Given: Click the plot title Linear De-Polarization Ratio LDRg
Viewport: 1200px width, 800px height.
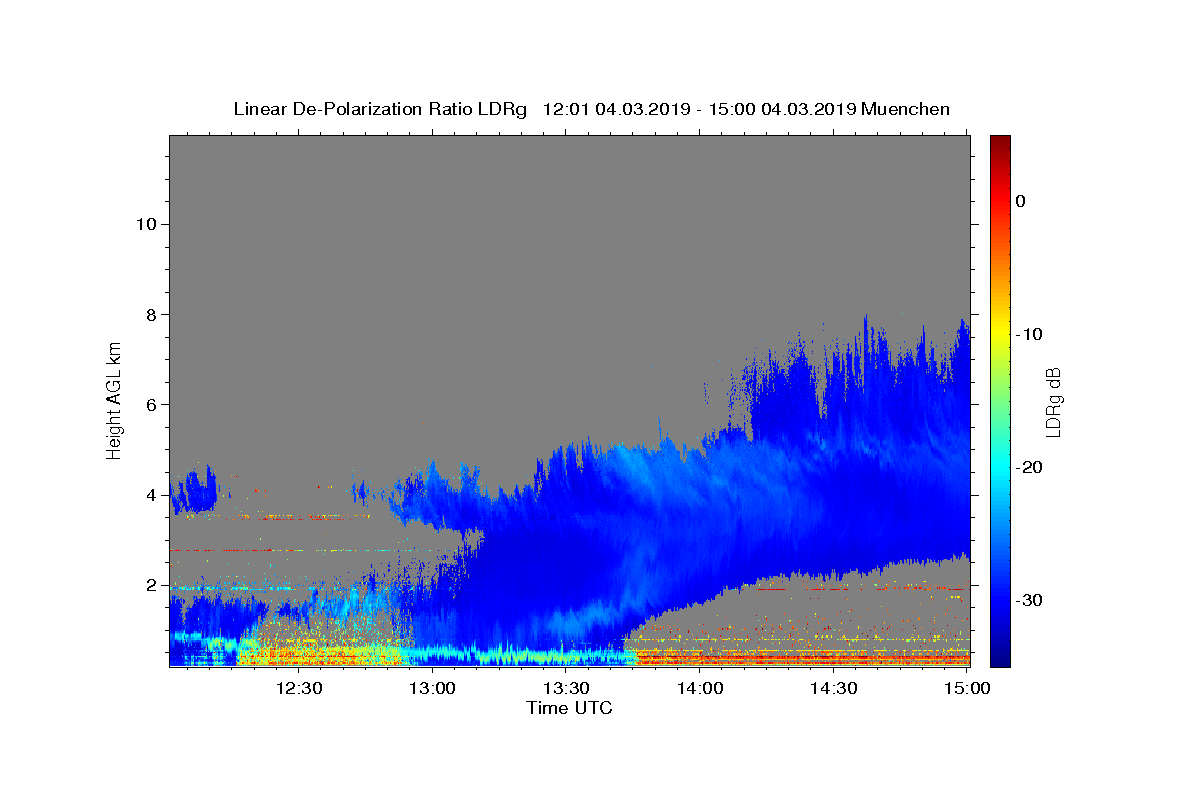Looking at the screenshot, I should (380, 109).
